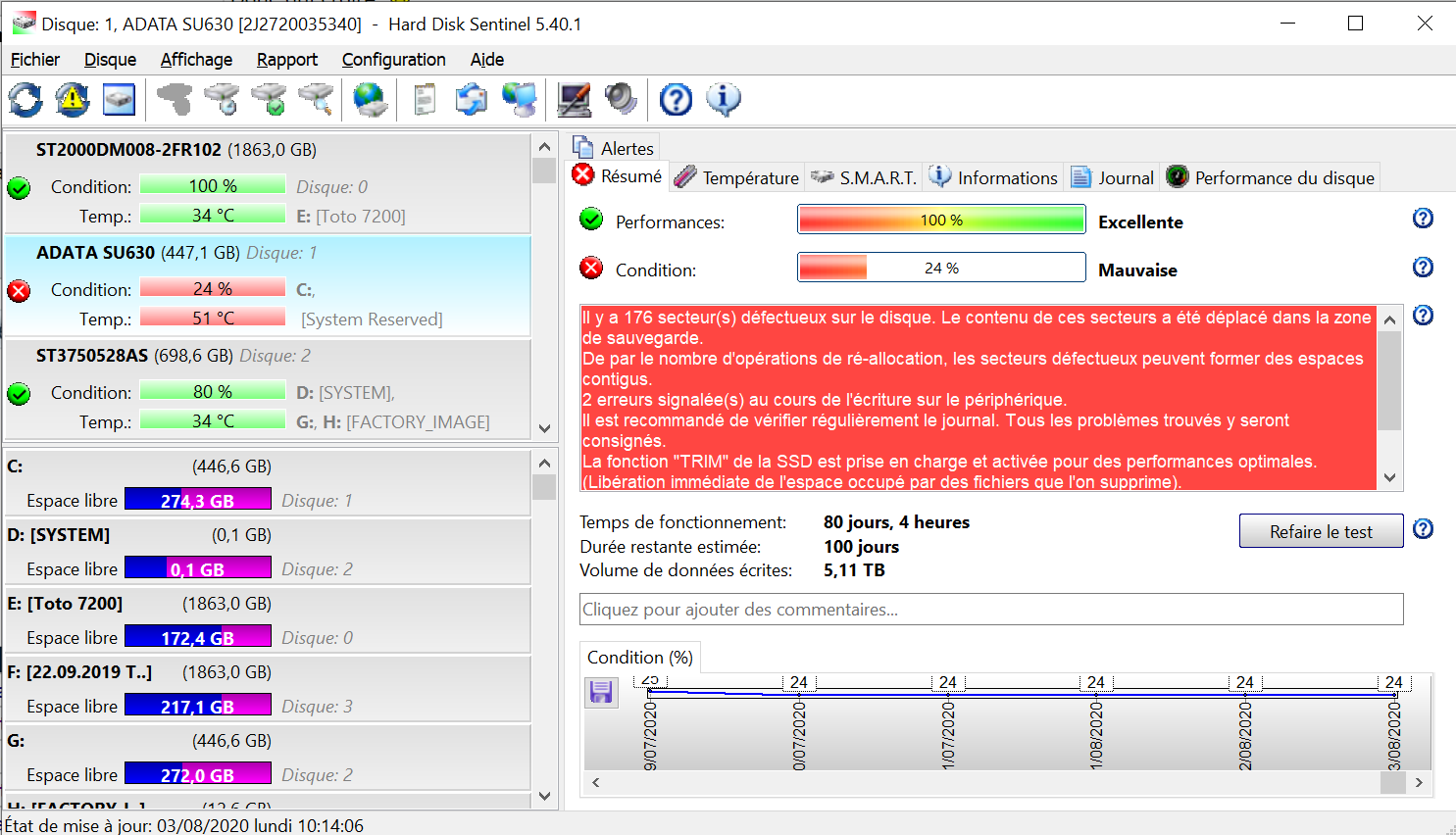Open the Fichier menu
The width and height of the screenshot is (1456, 835).
point(35,60)
